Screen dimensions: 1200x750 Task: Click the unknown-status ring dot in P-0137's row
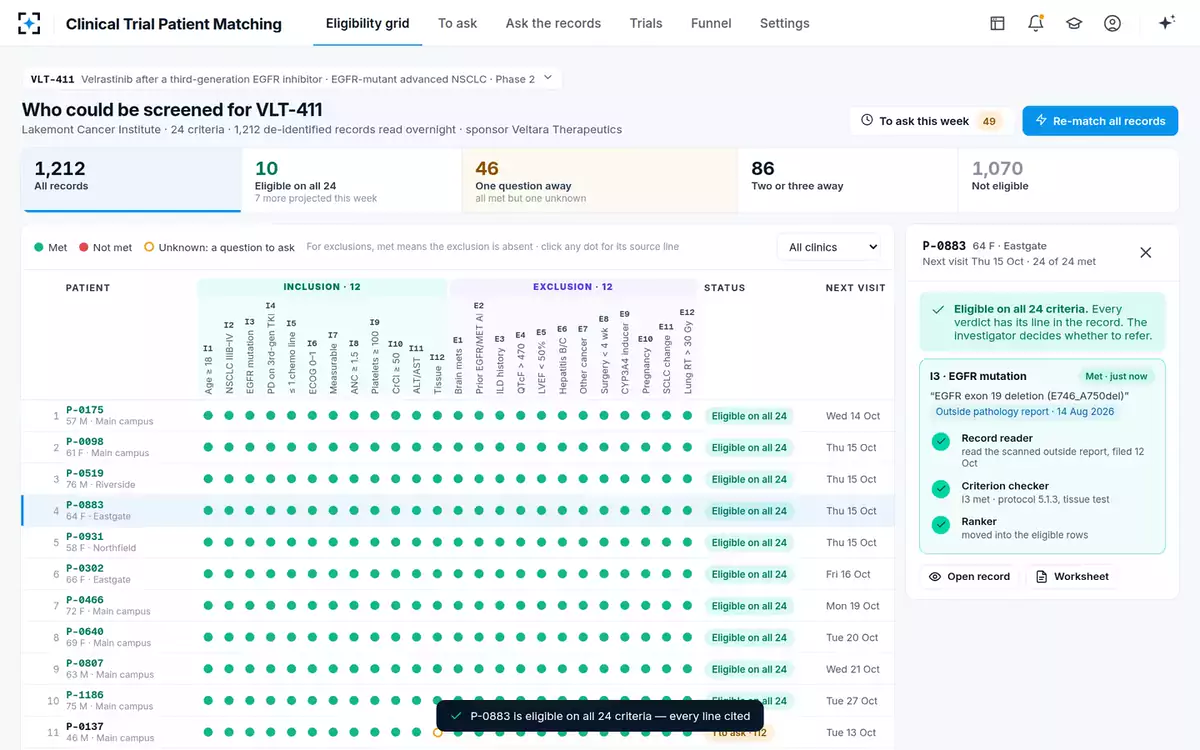click(437, 733)
